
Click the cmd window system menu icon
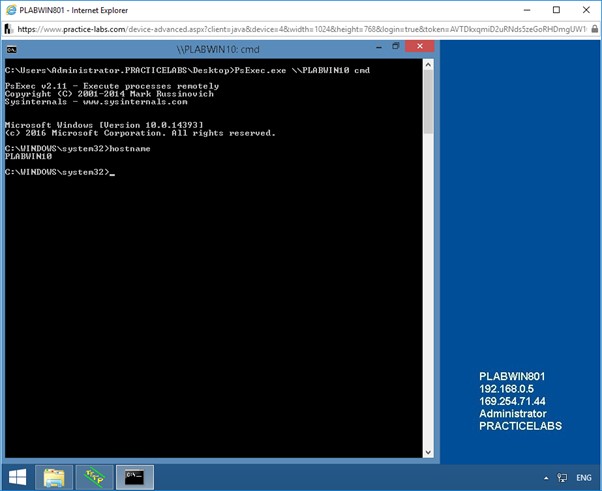point(12,49)
